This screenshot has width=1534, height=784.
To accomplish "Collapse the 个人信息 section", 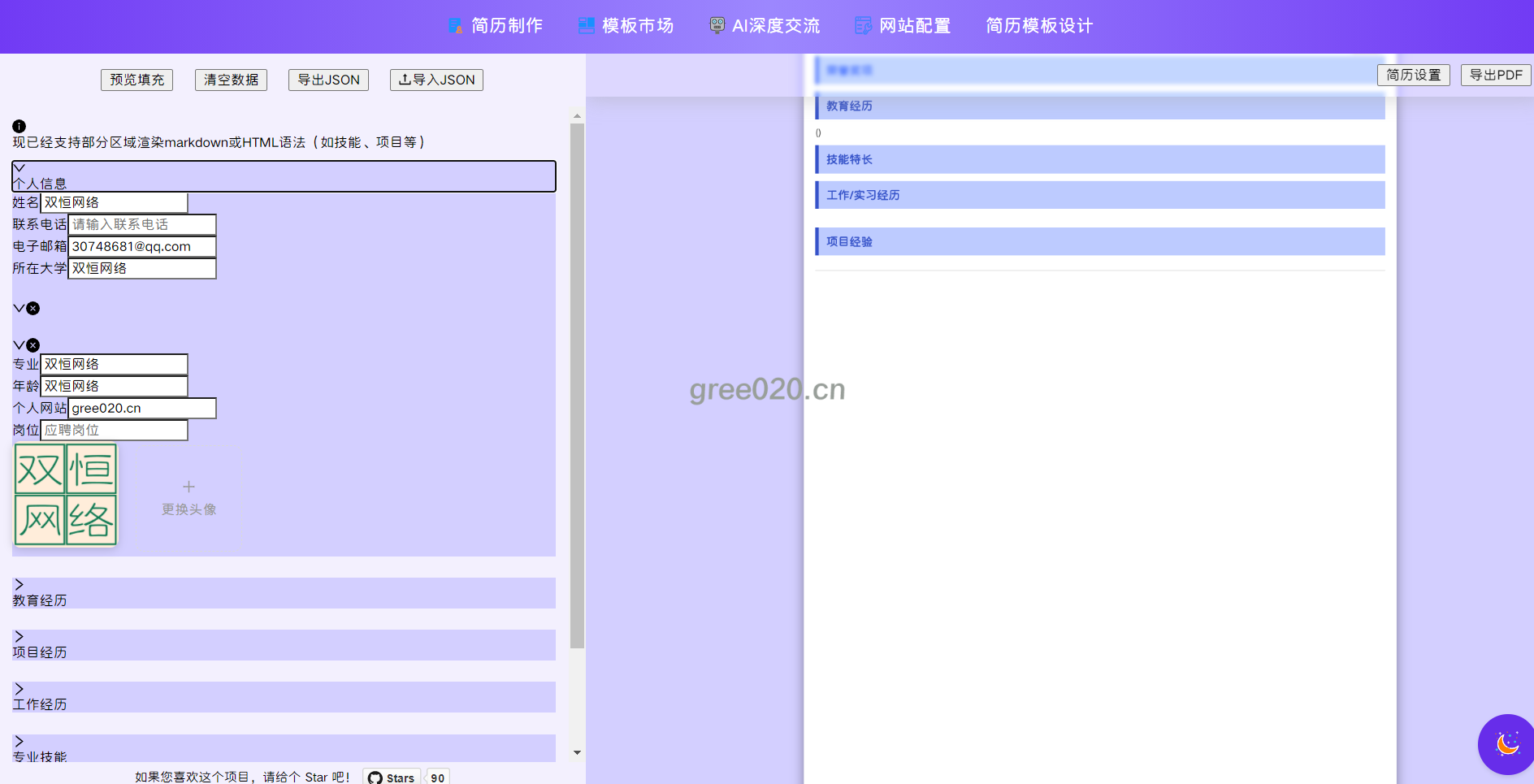I will [x=19, y=168].
